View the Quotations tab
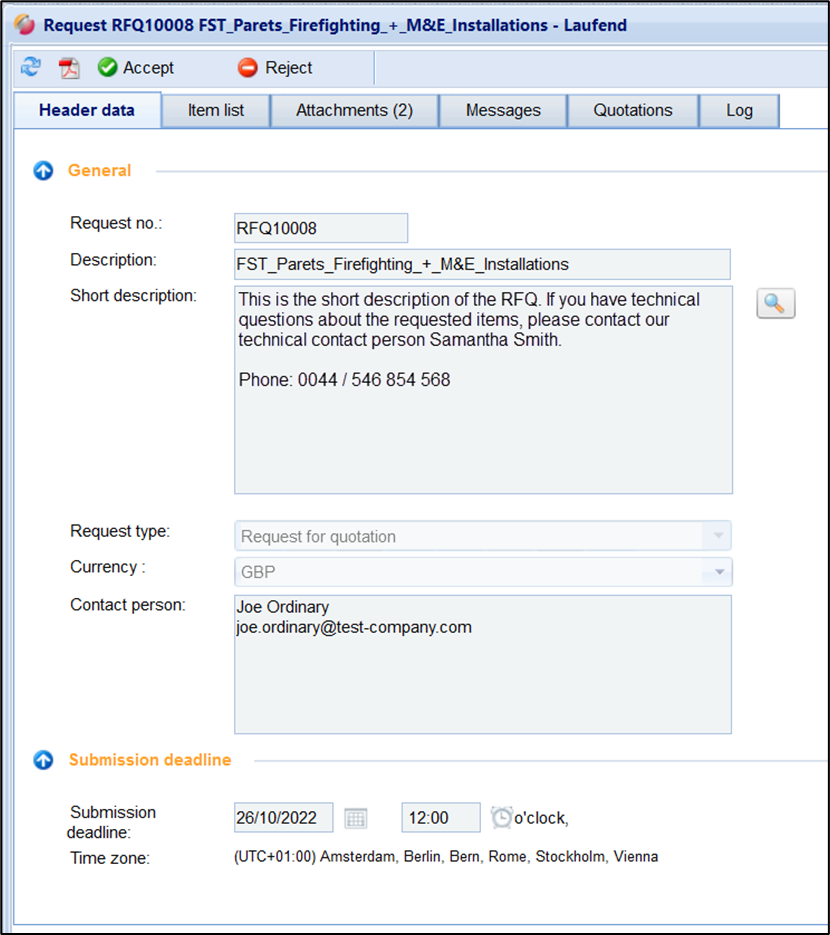Screen dimensions: 830x935 click(633, 111)
